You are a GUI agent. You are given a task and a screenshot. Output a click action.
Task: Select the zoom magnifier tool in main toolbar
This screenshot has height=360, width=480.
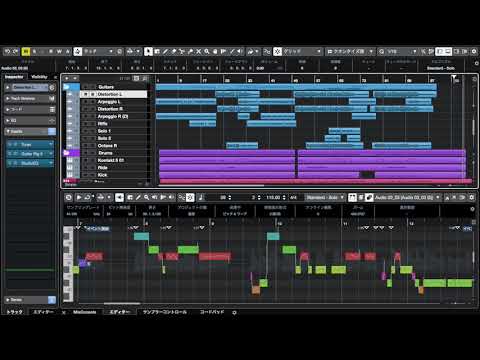(207, 51)
